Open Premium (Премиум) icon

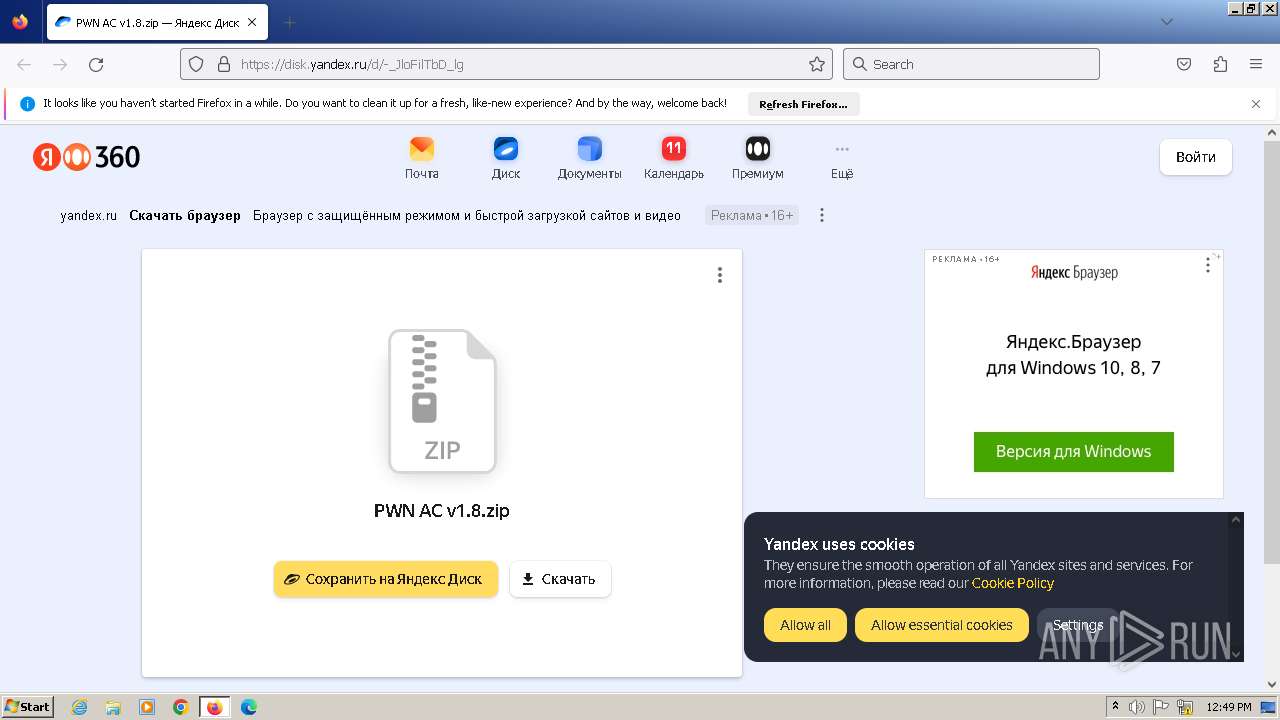(758, 158)
